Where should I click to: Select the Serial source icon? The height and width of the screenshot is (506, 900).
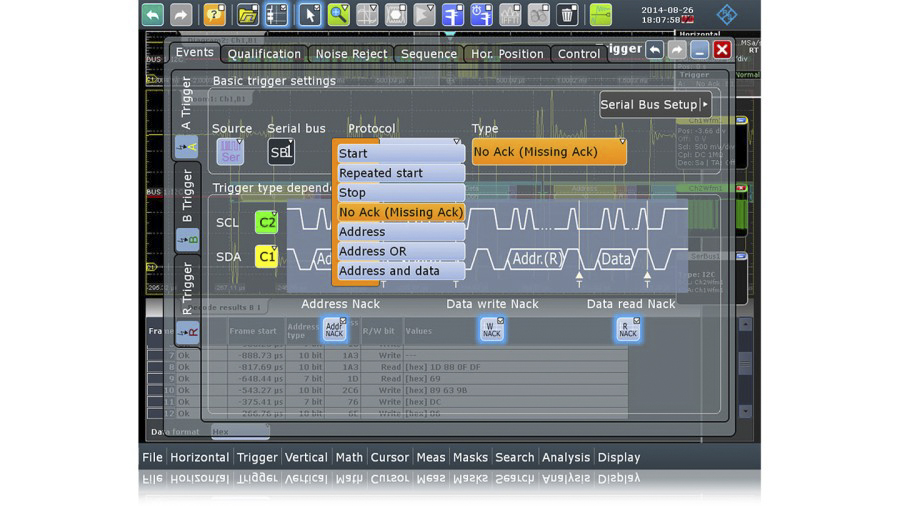(231, 152)
